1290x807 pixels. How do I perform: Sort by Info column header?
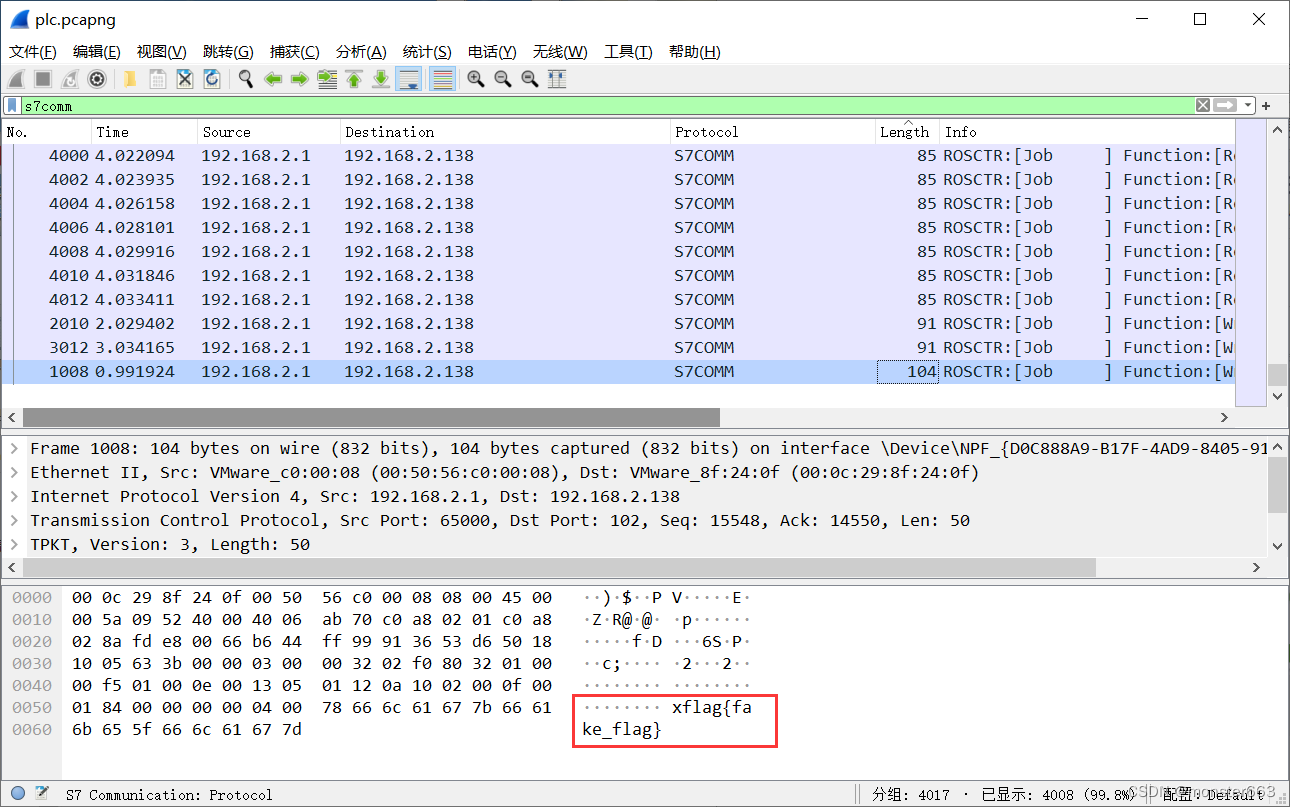1088,132
